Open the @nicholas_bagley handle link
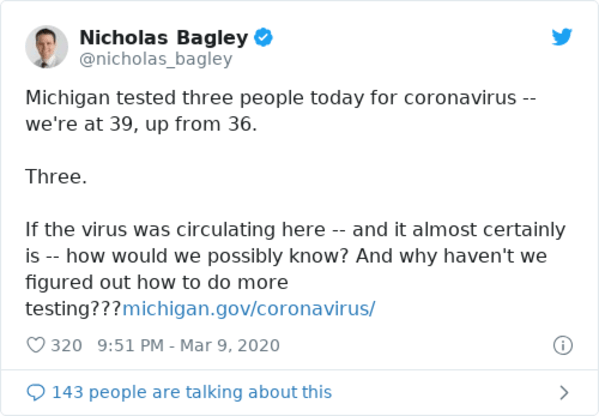 (x=156, y=59)
